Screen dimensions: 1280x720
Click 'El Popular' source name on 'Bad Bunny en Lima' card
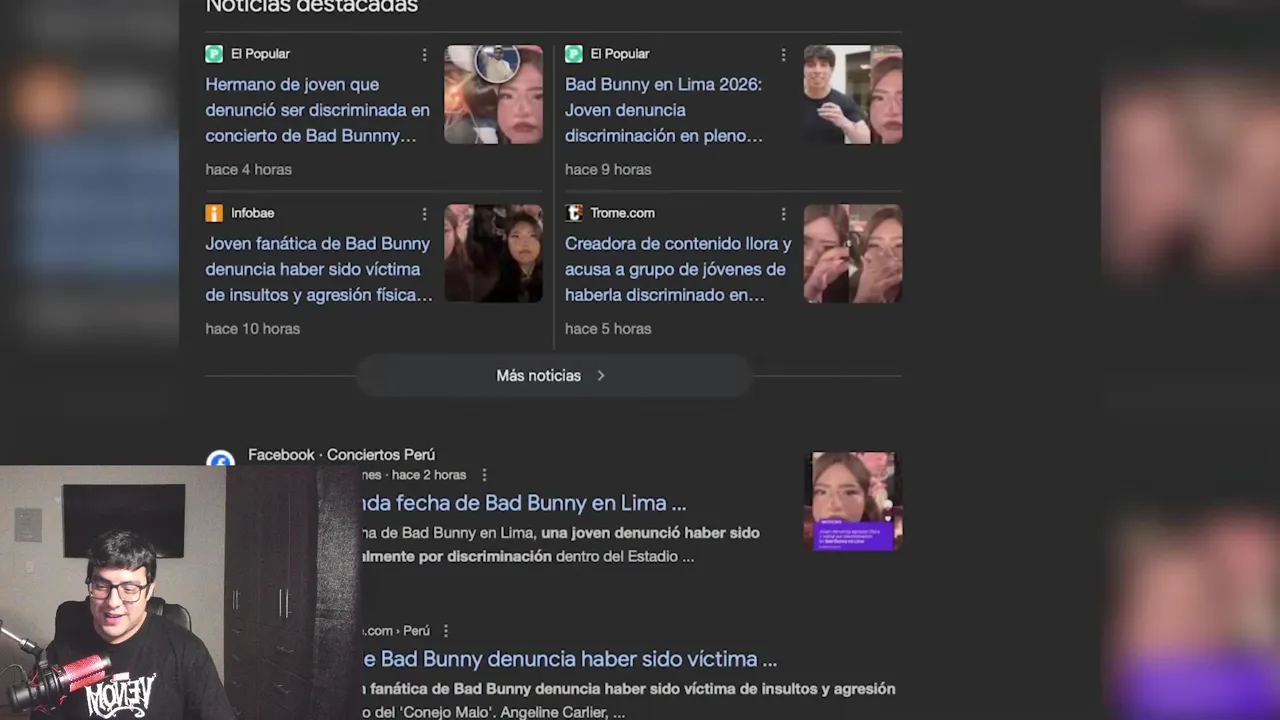[619, 54]
